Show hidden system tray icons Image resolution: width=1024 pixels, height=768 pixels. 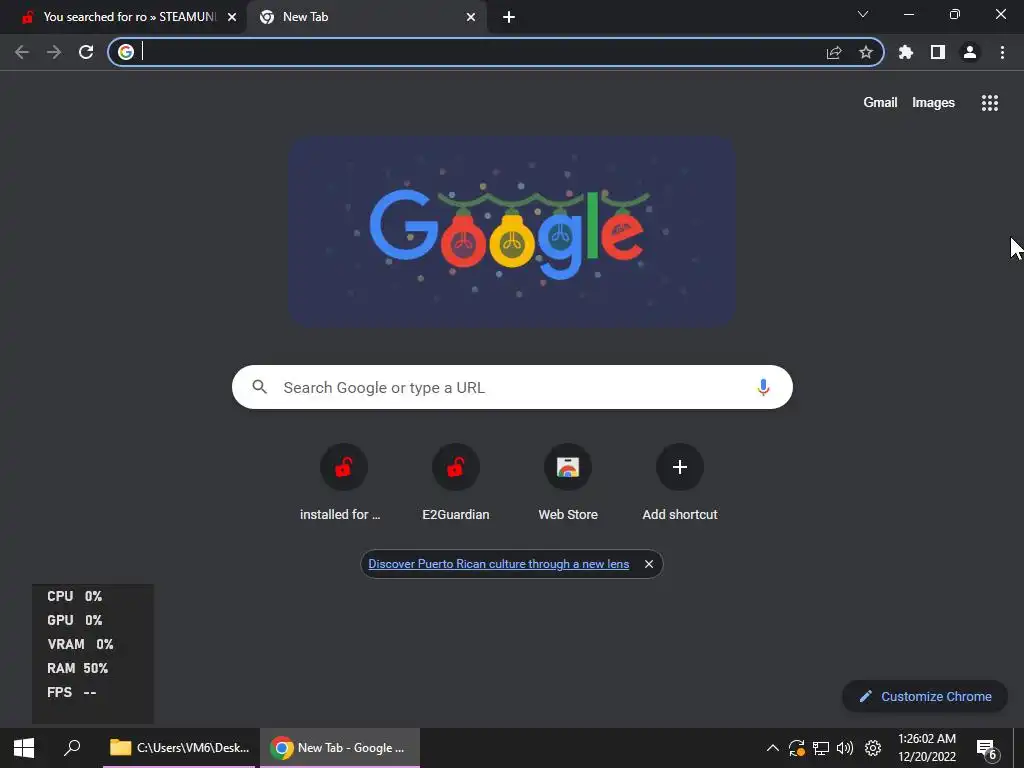(773, 748)
